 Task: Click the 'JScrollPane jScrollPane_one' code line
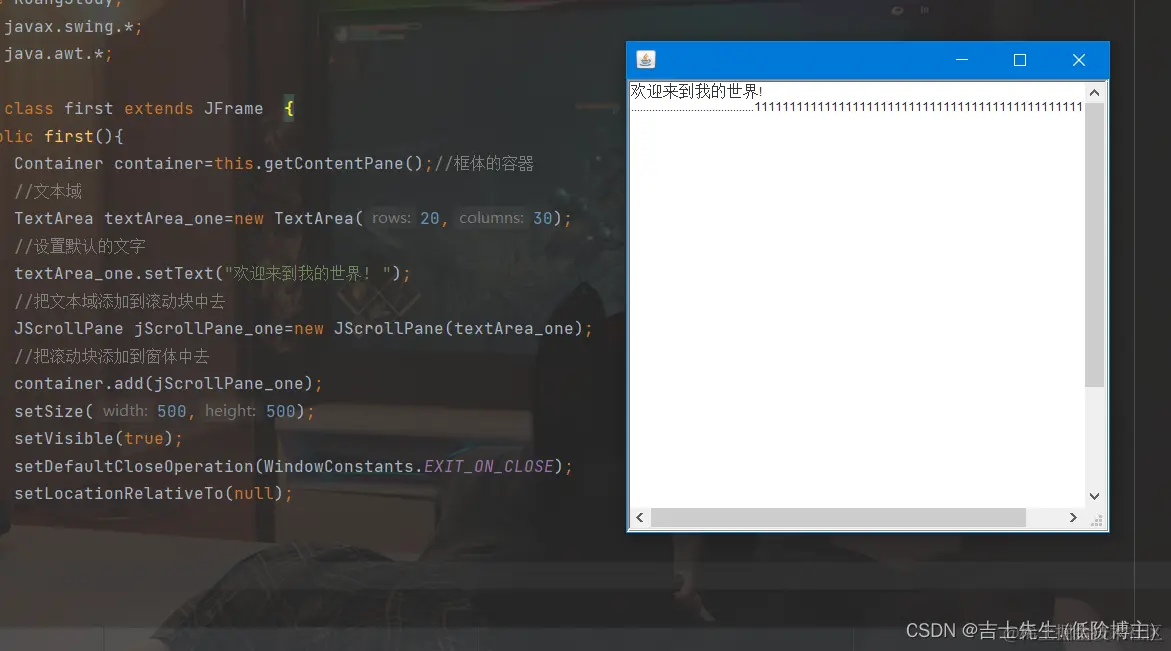303,328
